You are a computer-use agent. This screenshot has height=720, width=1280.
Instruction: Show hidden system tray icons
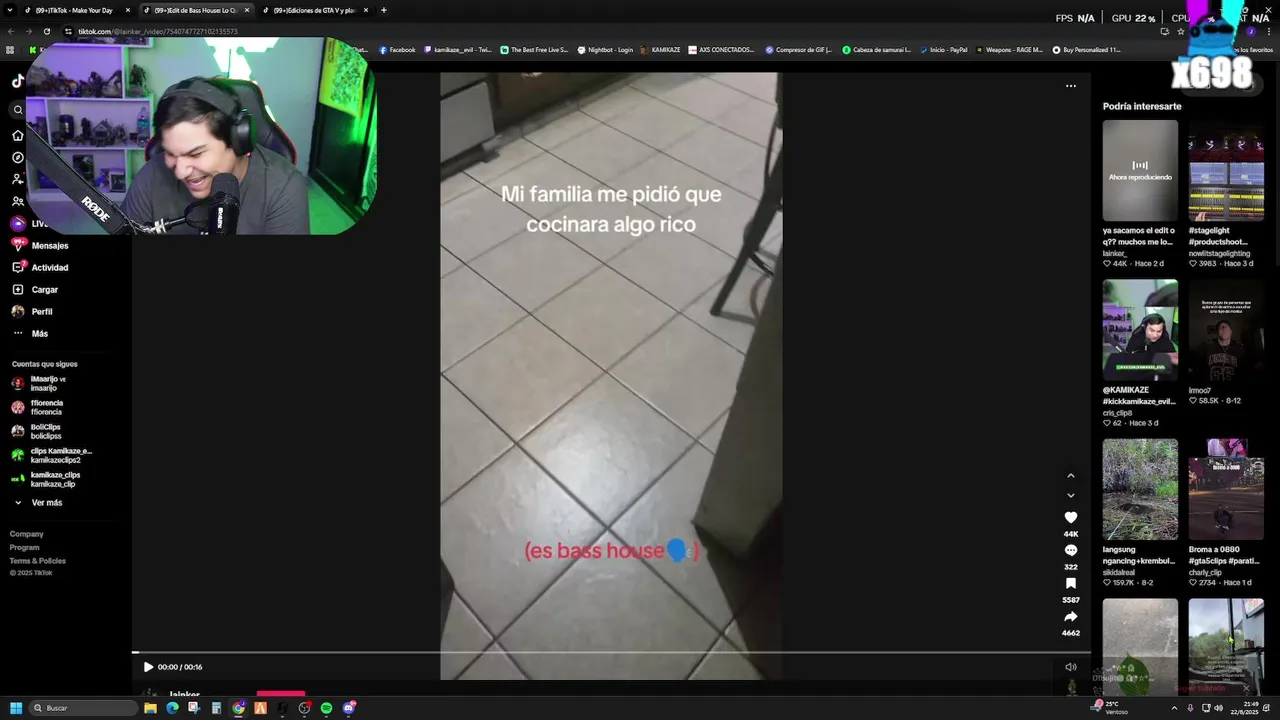coord(1174,708)
